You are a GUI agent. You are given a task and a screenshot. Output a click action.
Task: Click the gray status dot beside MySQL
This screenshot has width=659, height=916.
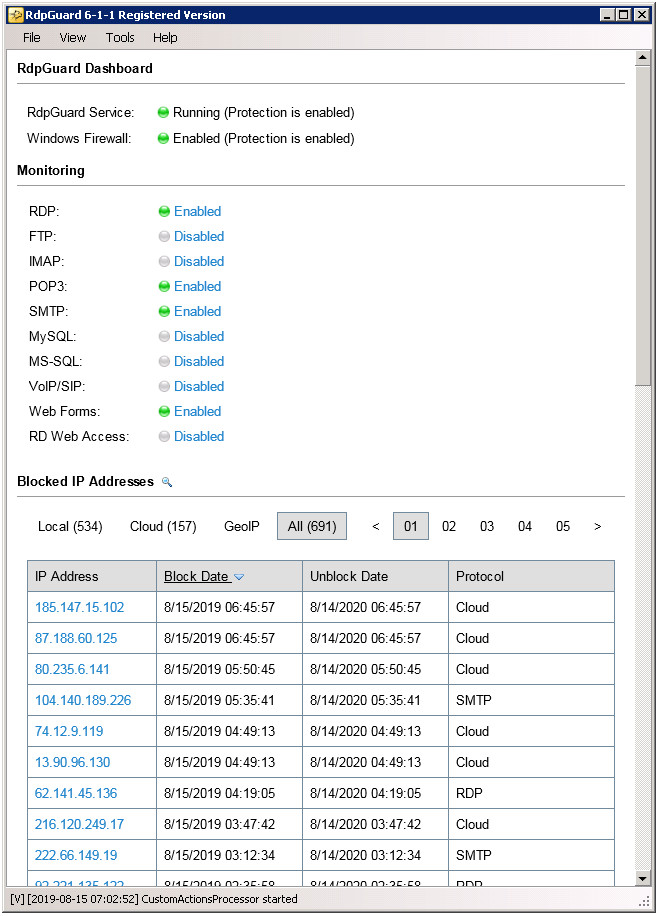164,336
